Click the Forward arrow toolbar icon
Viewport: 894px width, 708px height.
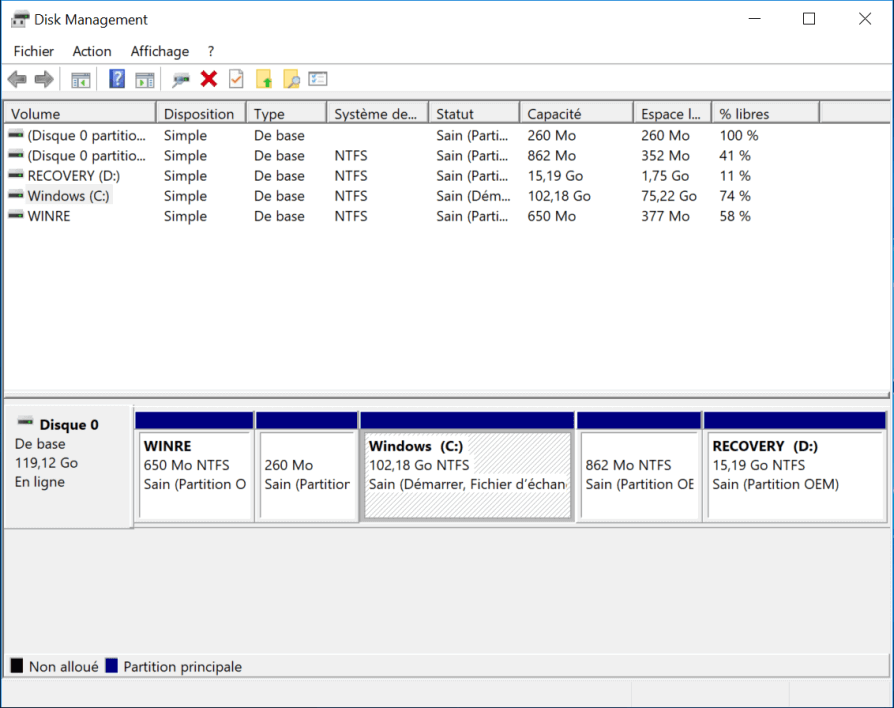[43, 79]
